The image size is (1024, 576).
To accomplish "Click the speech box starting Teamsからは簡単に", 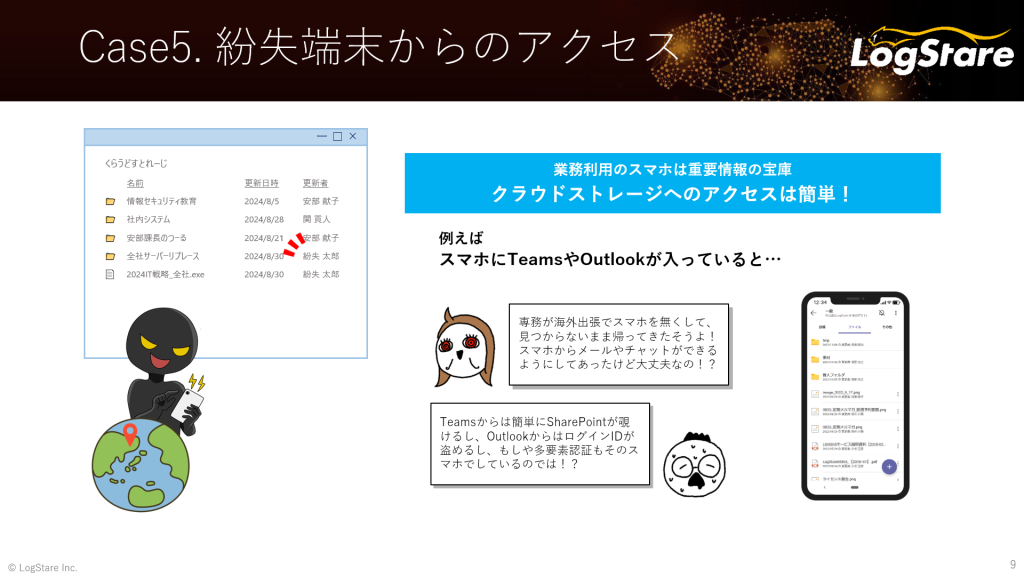I will point(540,443).
